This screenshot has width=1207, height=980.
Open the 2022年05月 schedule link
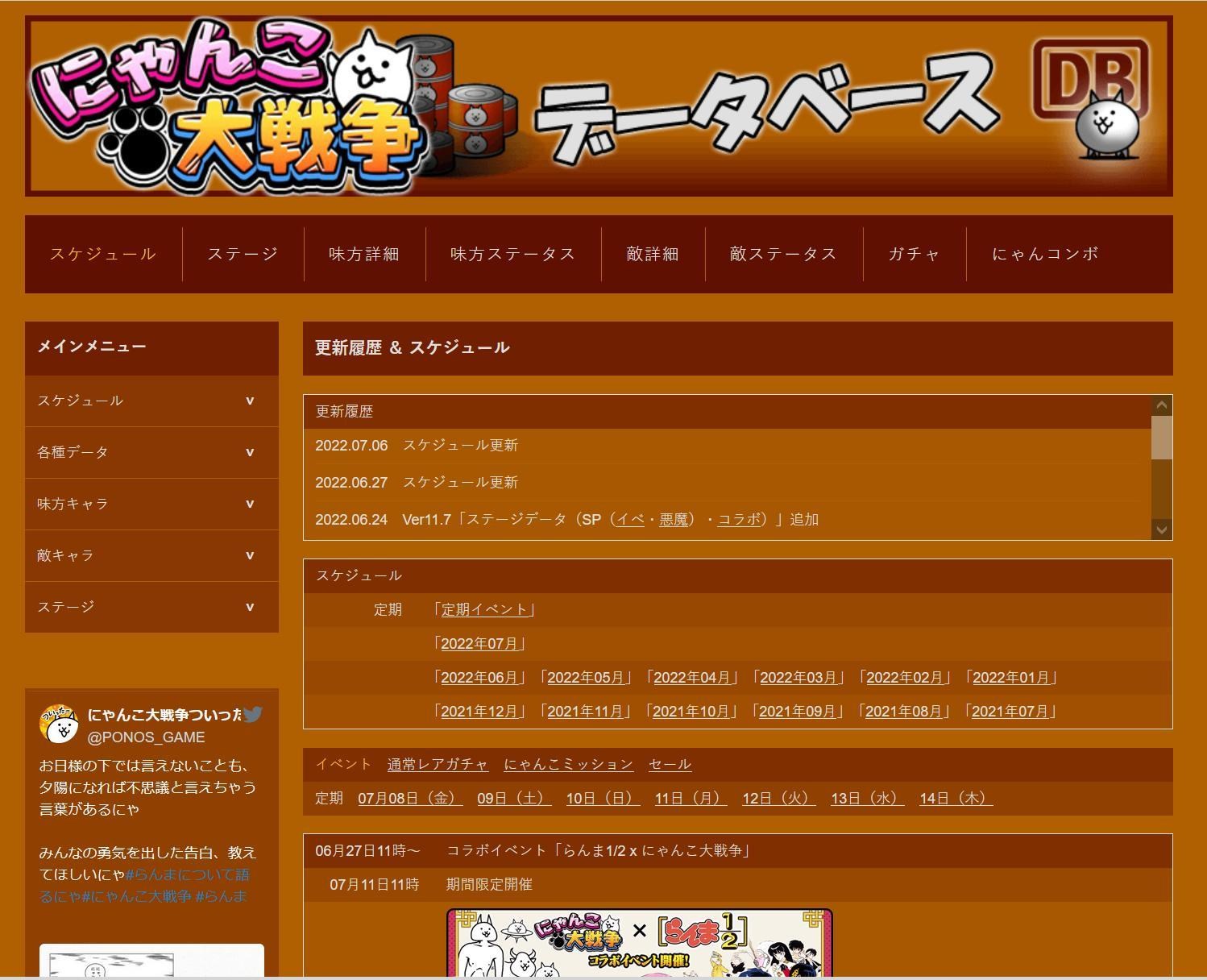[586, 678]
